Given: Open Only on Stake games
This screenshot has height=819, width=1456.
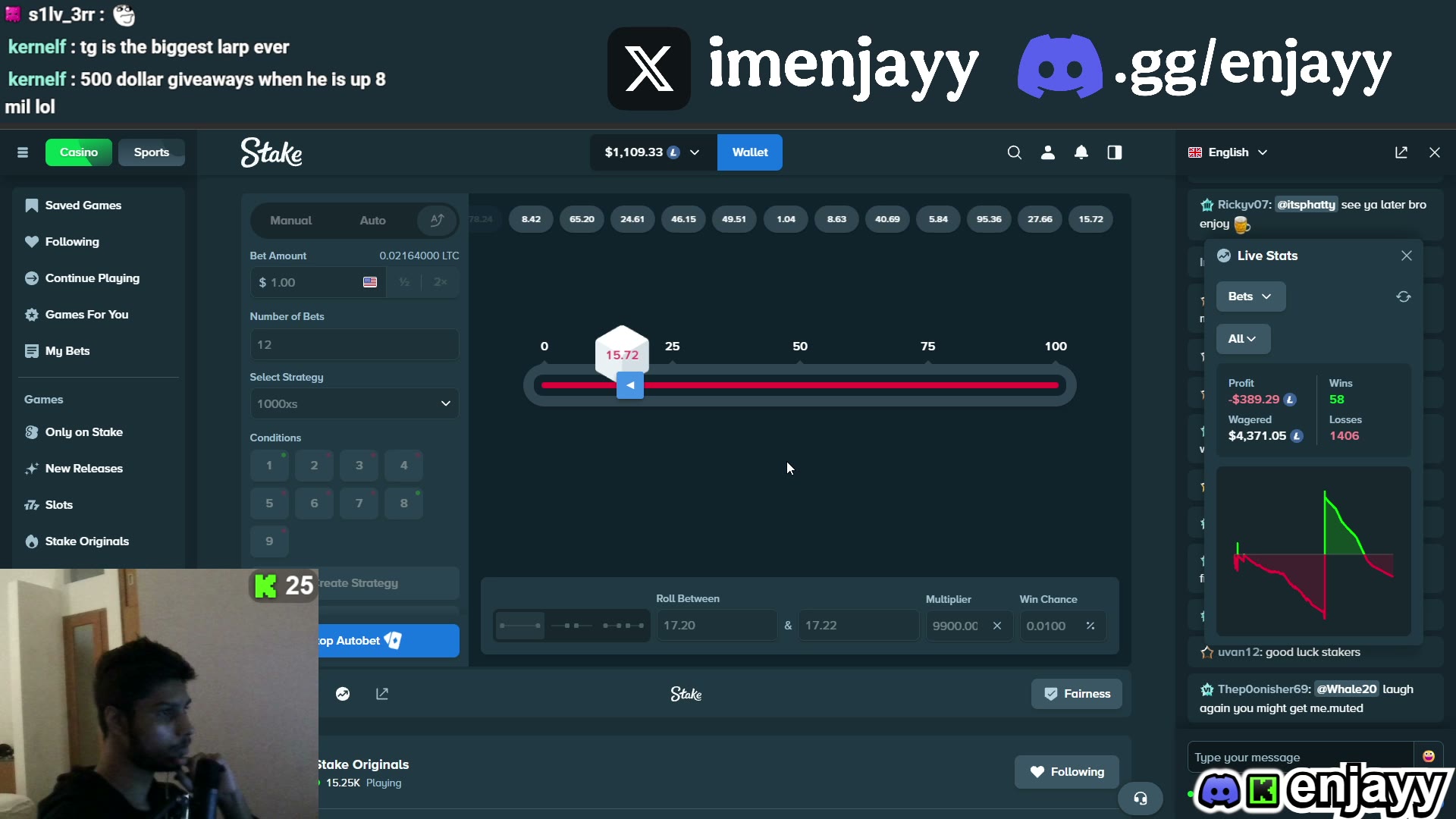Looking at the screenshot, I should pyautogui.click(x=99, y=432).
